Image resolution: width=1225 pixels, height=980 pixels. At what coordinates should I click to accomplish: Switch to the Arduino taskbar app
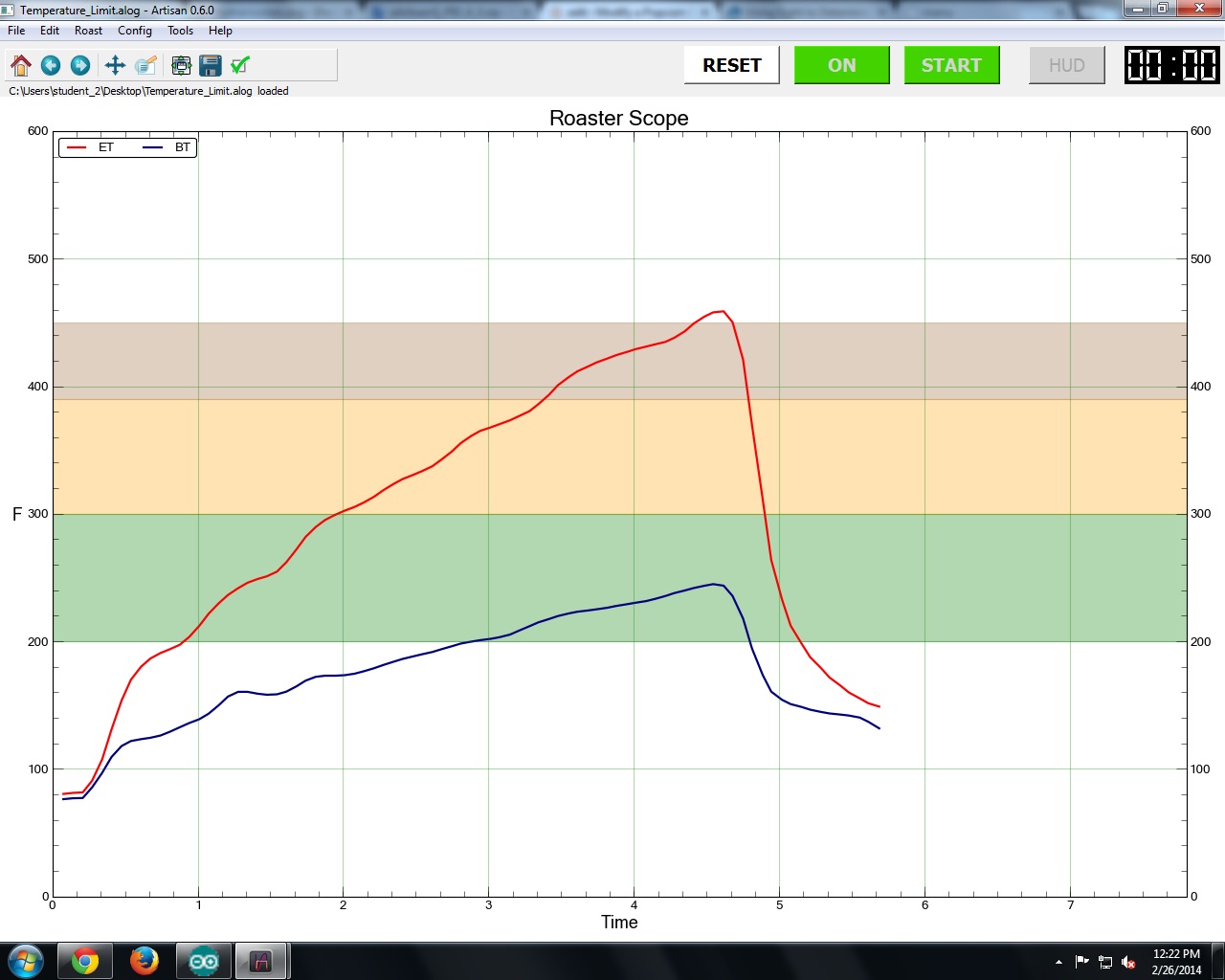pos(204,961)
